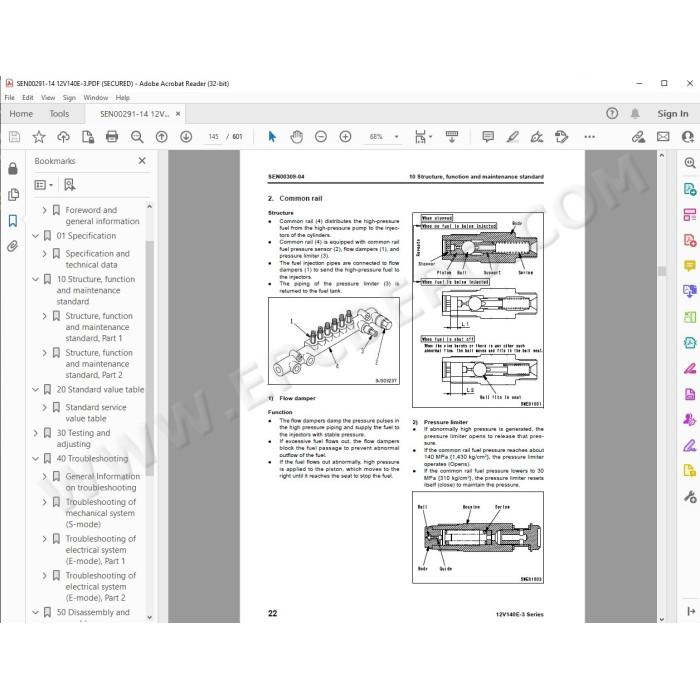Viewport: 700px width, 700px height.
Task: Close the SEN00291-14 document tab
Action: (178, 114)
